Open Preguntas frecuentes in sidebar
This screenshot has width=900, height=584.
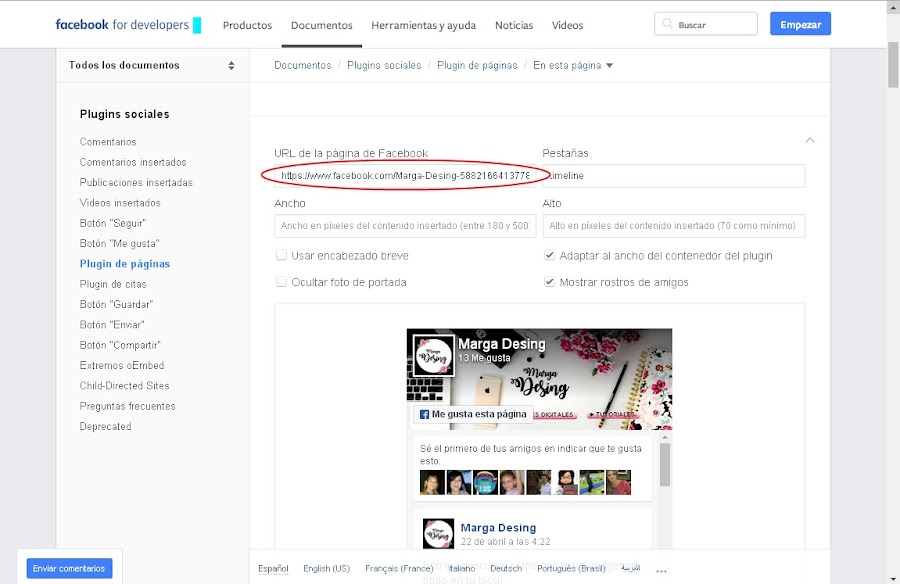[127, 406]
